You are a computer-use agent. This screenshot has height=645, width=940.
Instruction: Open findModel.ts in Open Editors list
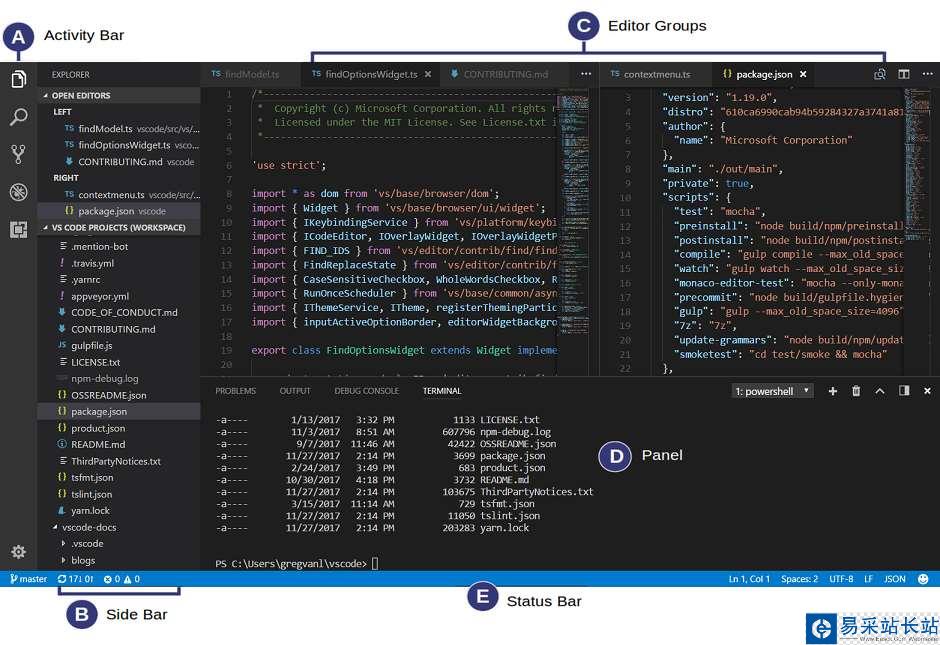tap(119, 129)
